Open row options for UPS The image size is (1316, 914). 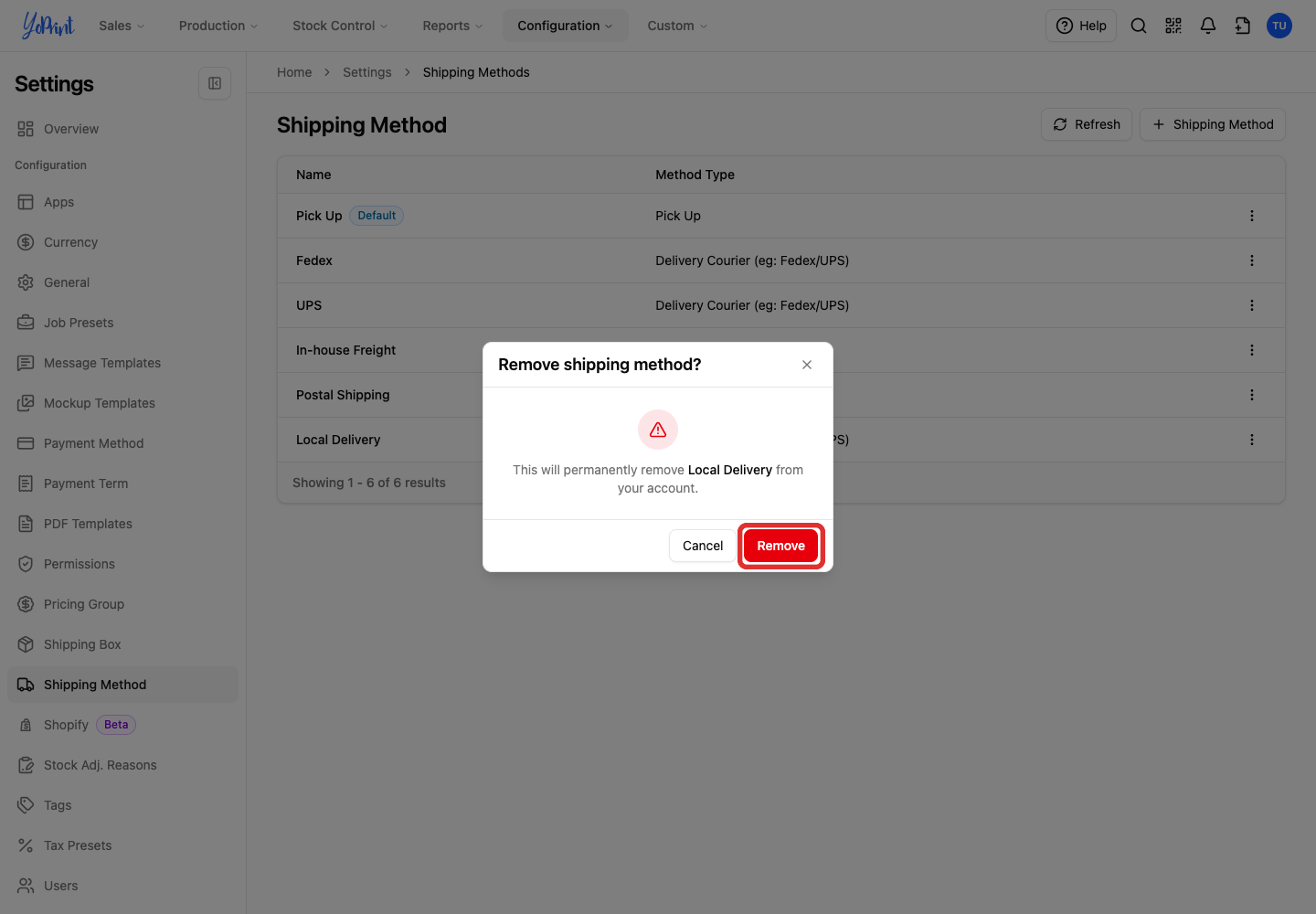[x=1252, y=305]
